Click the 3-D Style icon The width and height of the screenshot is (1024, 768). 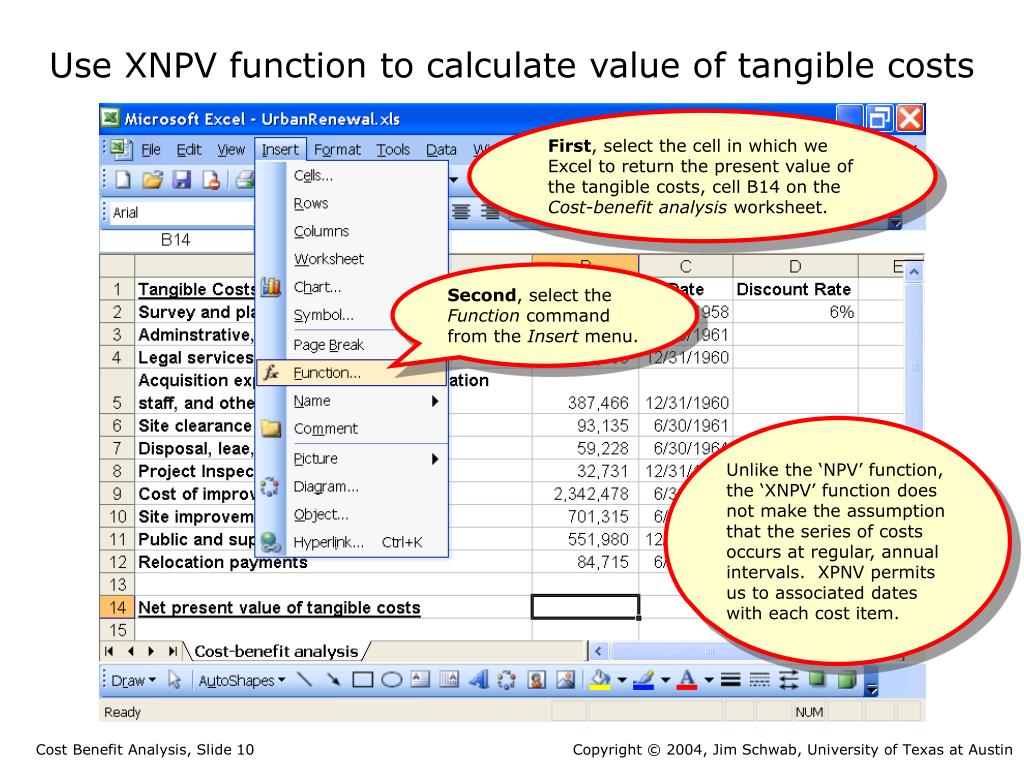pos(846,680)
